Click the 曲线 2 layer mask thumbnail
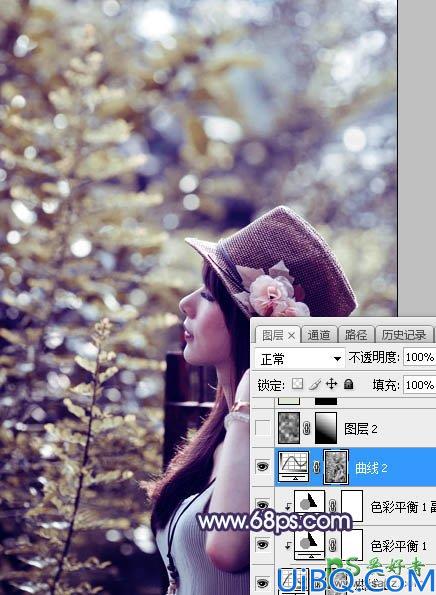This screenshot has height=595, width=436. 336,467
